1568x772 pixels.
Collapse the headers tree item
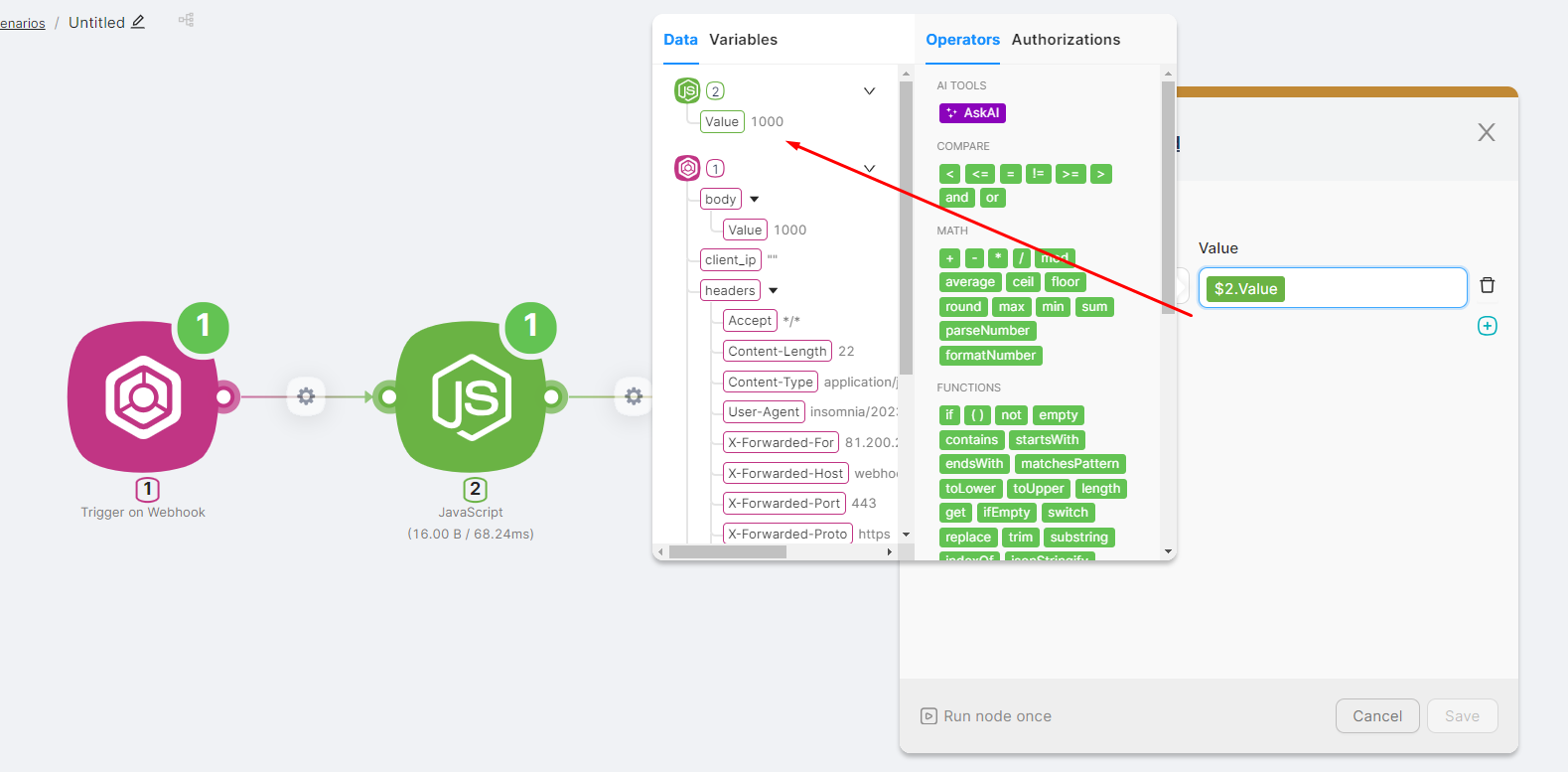pyautogui.click(x=774, y=291)
